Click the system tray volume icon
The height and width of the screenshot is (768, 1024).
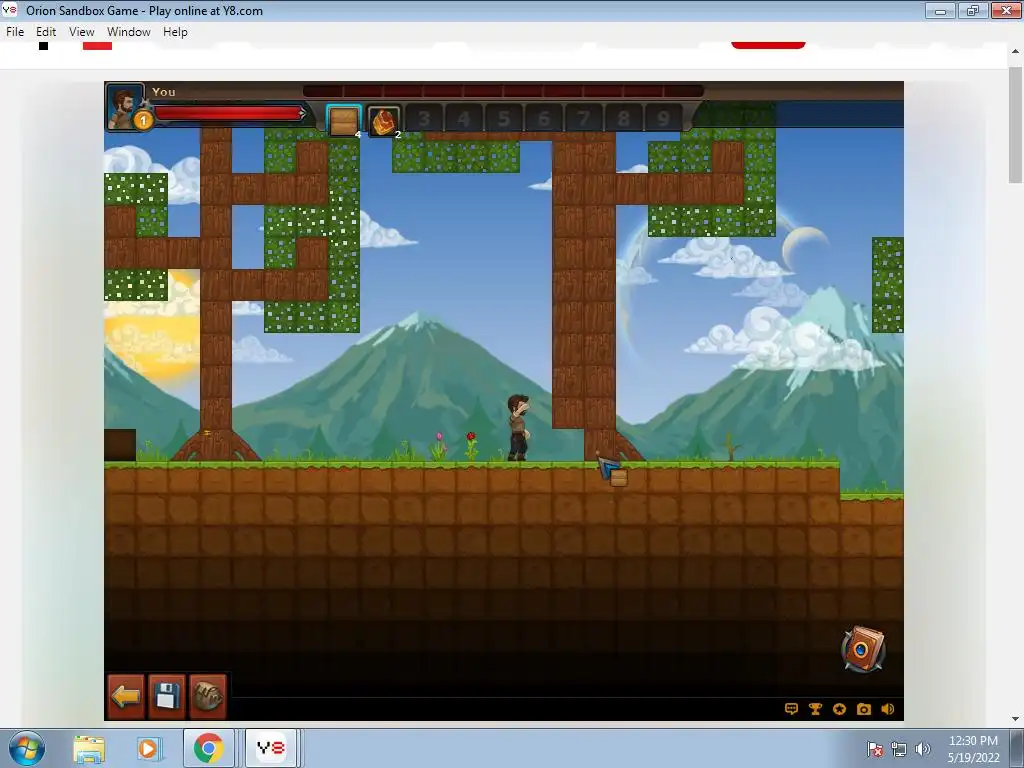click(x=923, y=749)
